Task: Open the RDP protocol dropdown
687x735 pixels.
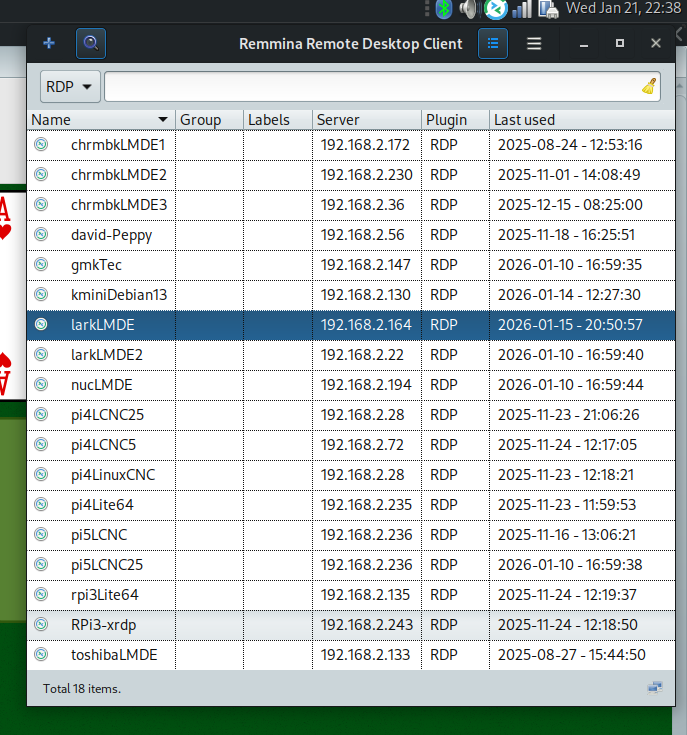Action: (x=70, y=87)
